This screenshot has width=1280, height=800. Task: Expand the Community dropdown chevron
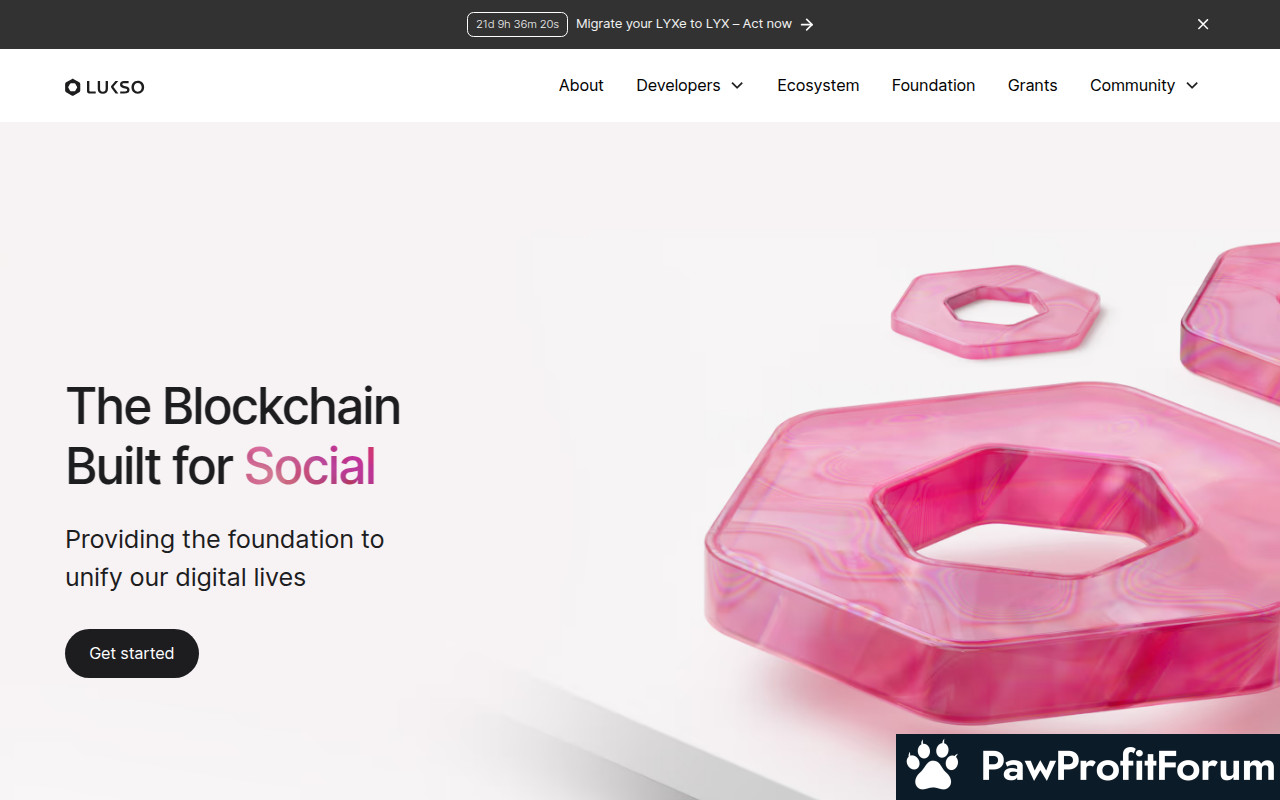point(1192,86)
